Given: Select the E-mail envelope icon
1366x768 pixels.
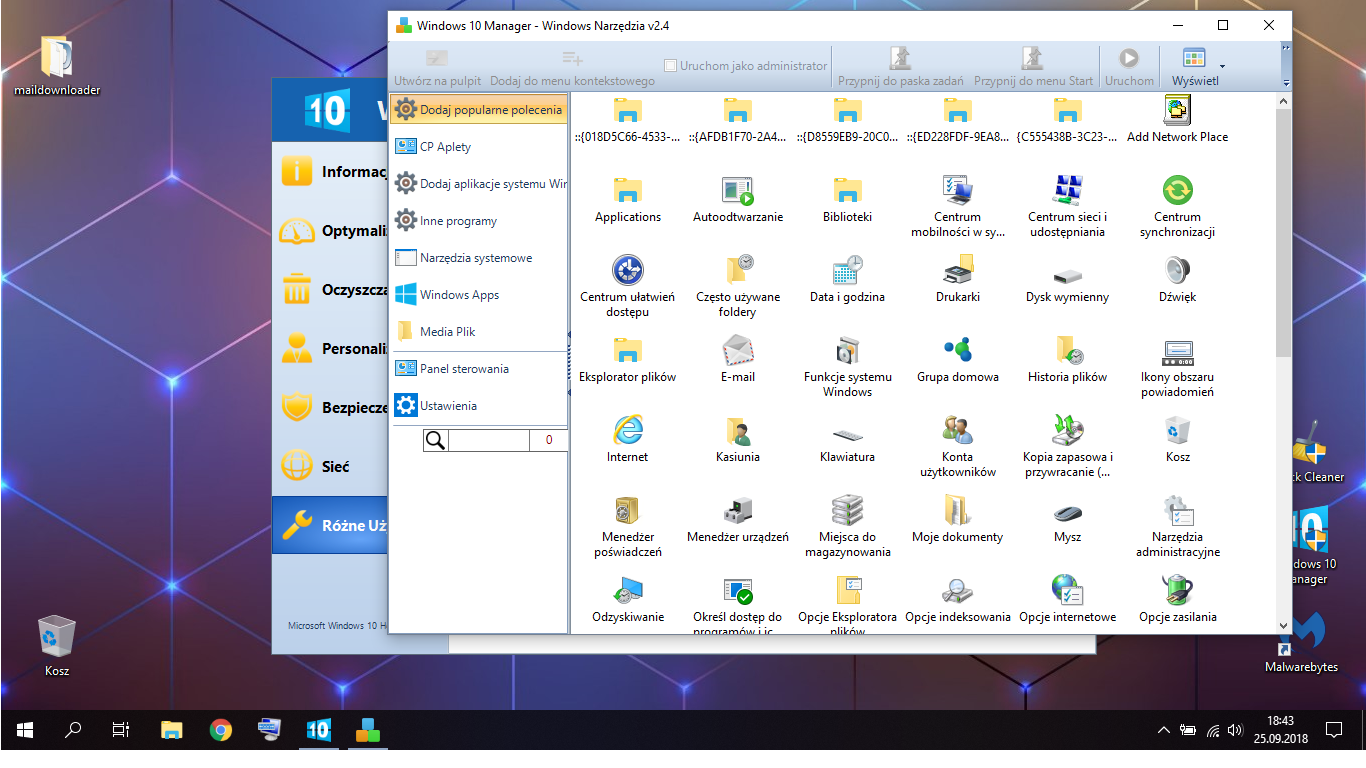Looking at the screenshot, I should (x=738, y=350).
